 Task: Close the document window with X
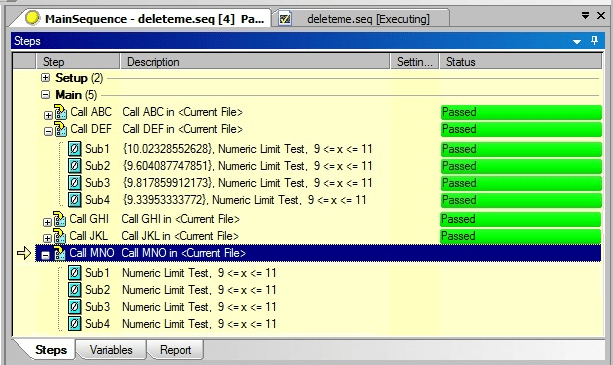point(601,16)
